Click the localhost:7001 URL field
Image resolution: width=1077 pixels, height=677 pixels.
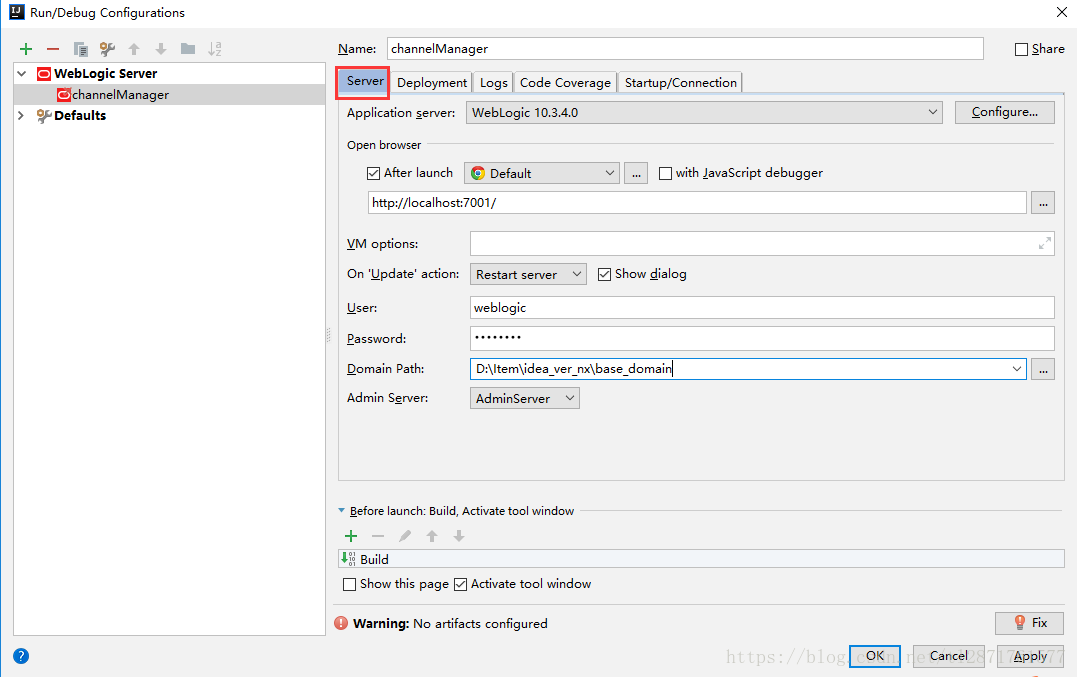coord(697,203)
